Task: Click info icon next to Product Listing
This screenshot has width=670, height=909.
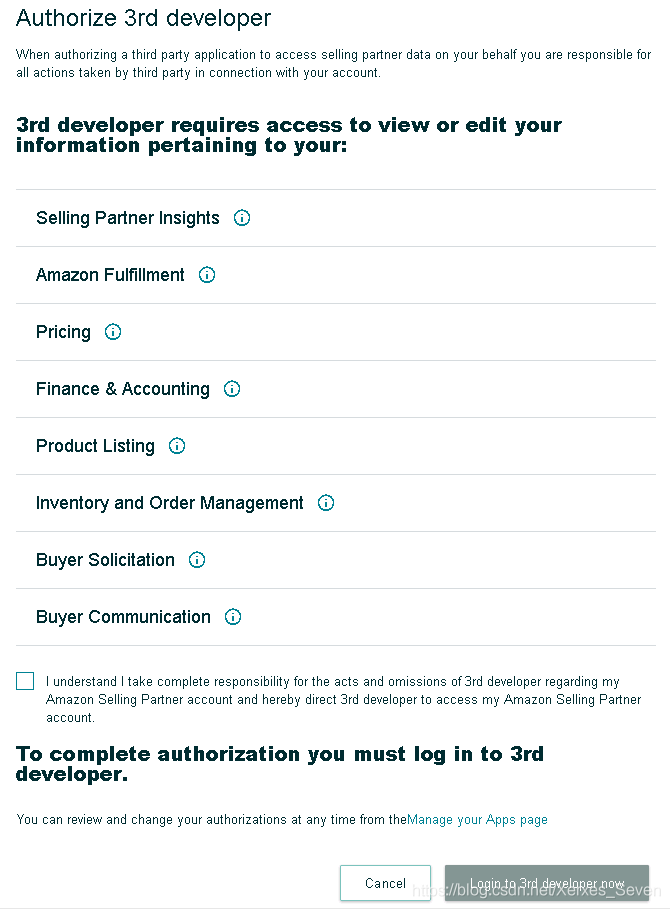Action: 177,445
